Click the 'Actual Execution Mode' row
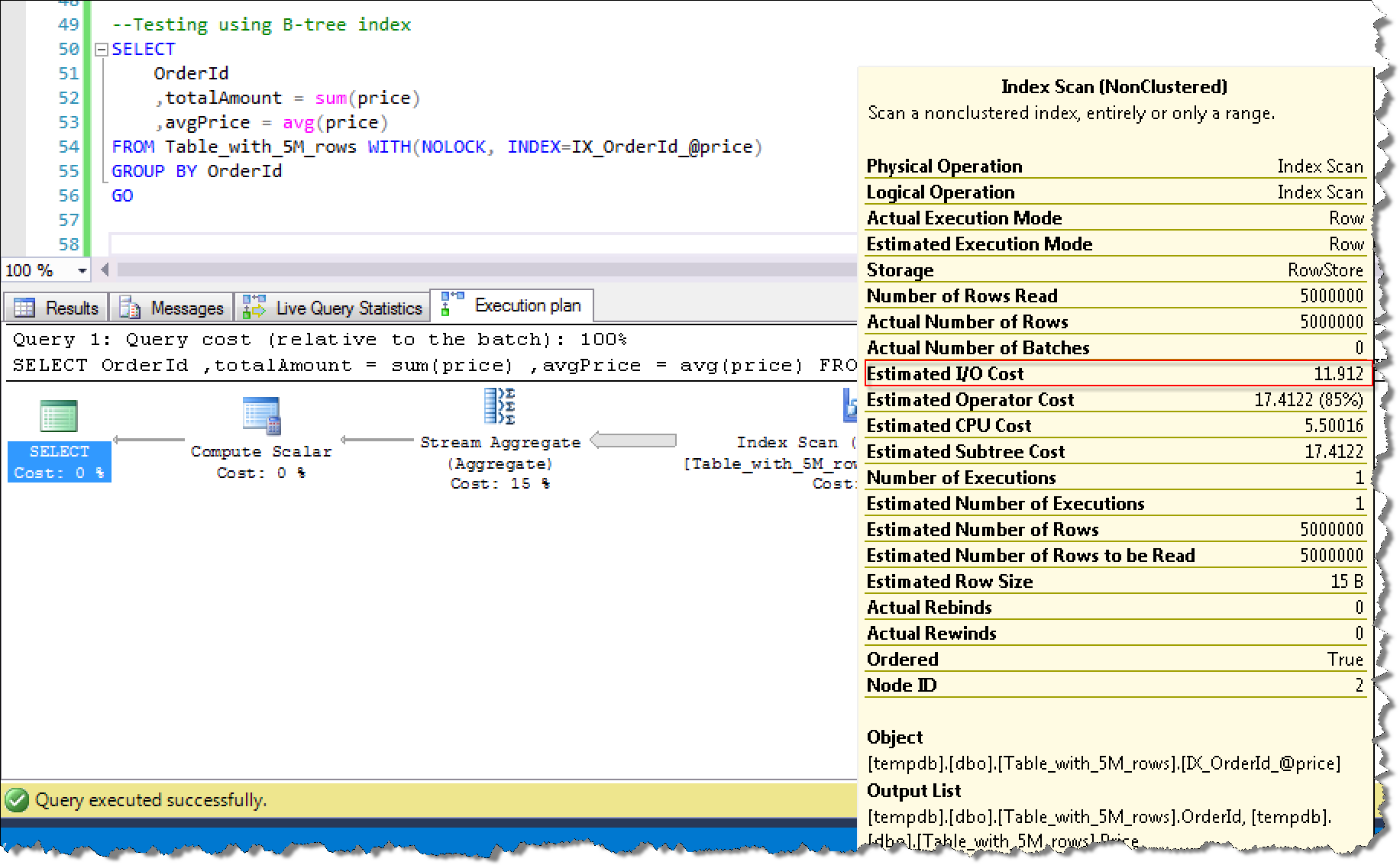Image resolution: width=1400 pixels, height=865 pixels. [x=1115, y=218]
